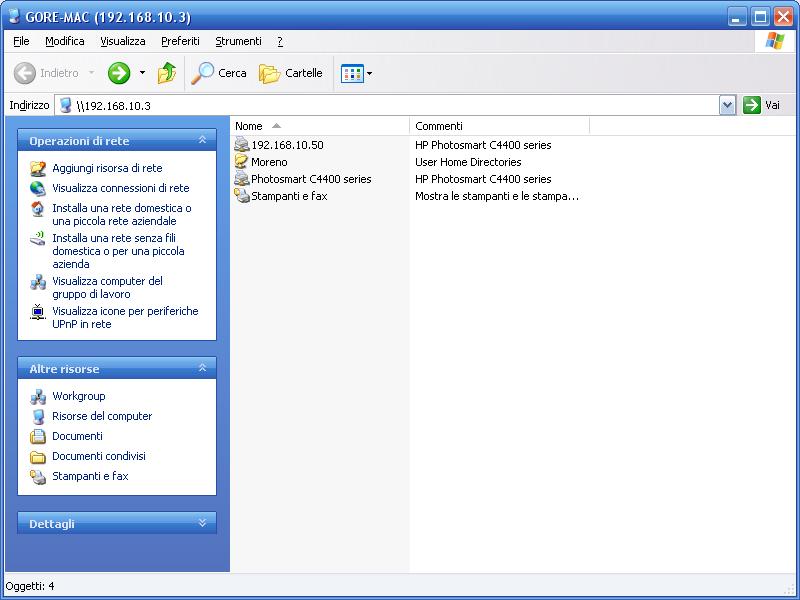Click the Mostra le stampanti comment text

(x=497, y=196)
